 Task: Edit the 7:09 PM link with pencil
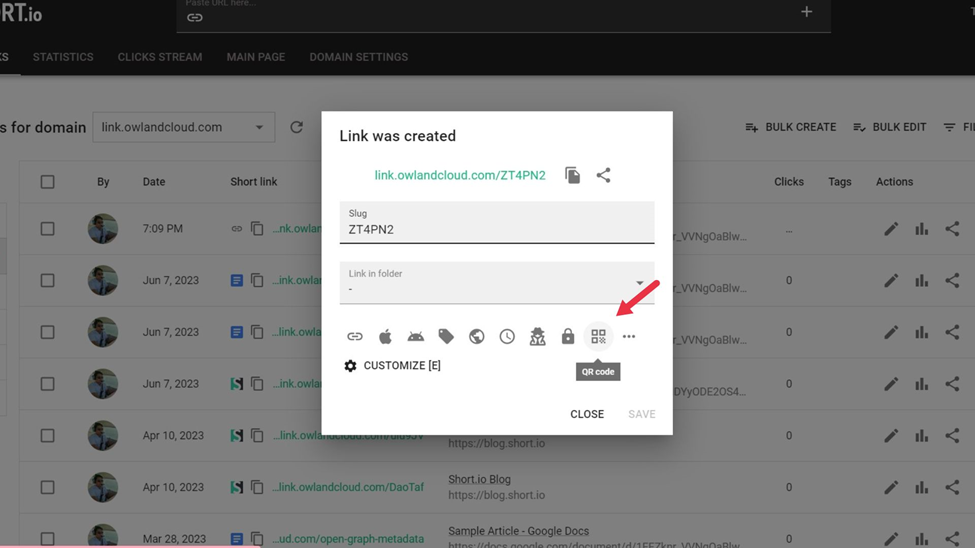(x=891, y=229)
